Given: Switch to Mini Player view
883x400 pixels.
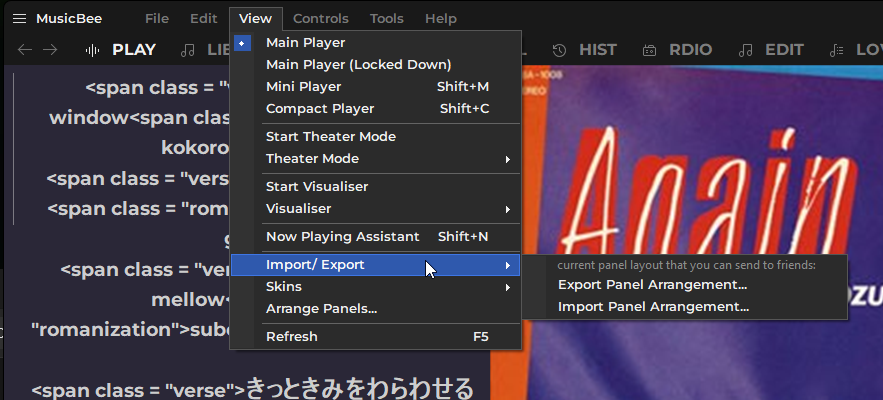Looking at the screenshot, I should click(x=376, y=87).
